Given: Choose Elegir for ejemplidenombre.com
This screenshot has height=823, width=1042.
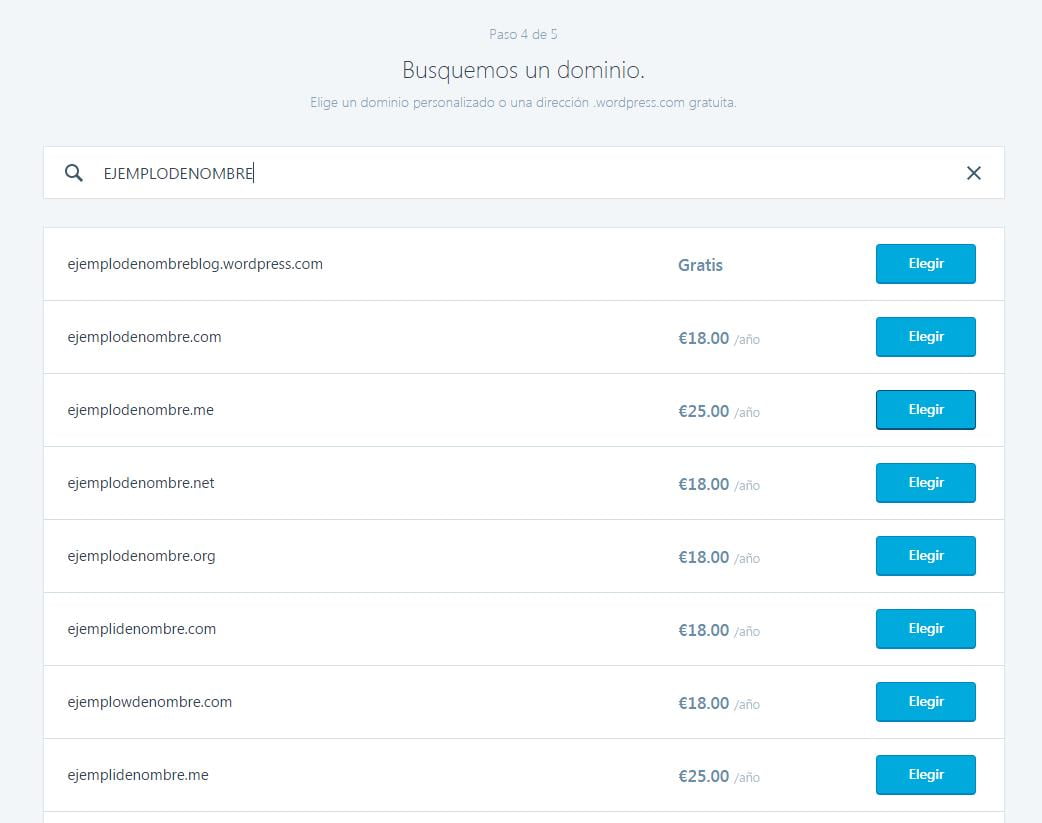Looking at the screenshot, I should coord(925,629).
